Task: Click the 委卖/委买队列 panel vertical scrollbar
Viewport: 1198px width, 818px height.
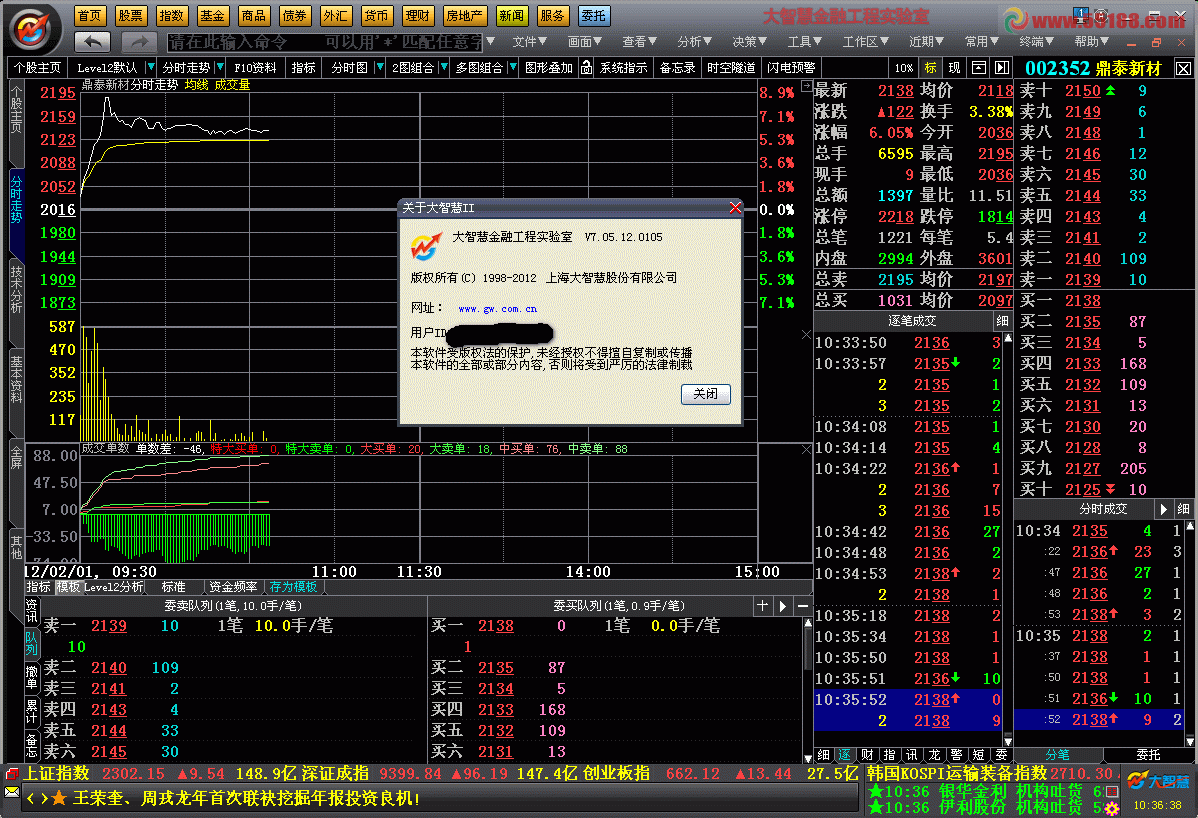Action: pyautogui.click(x=808, y=690)
